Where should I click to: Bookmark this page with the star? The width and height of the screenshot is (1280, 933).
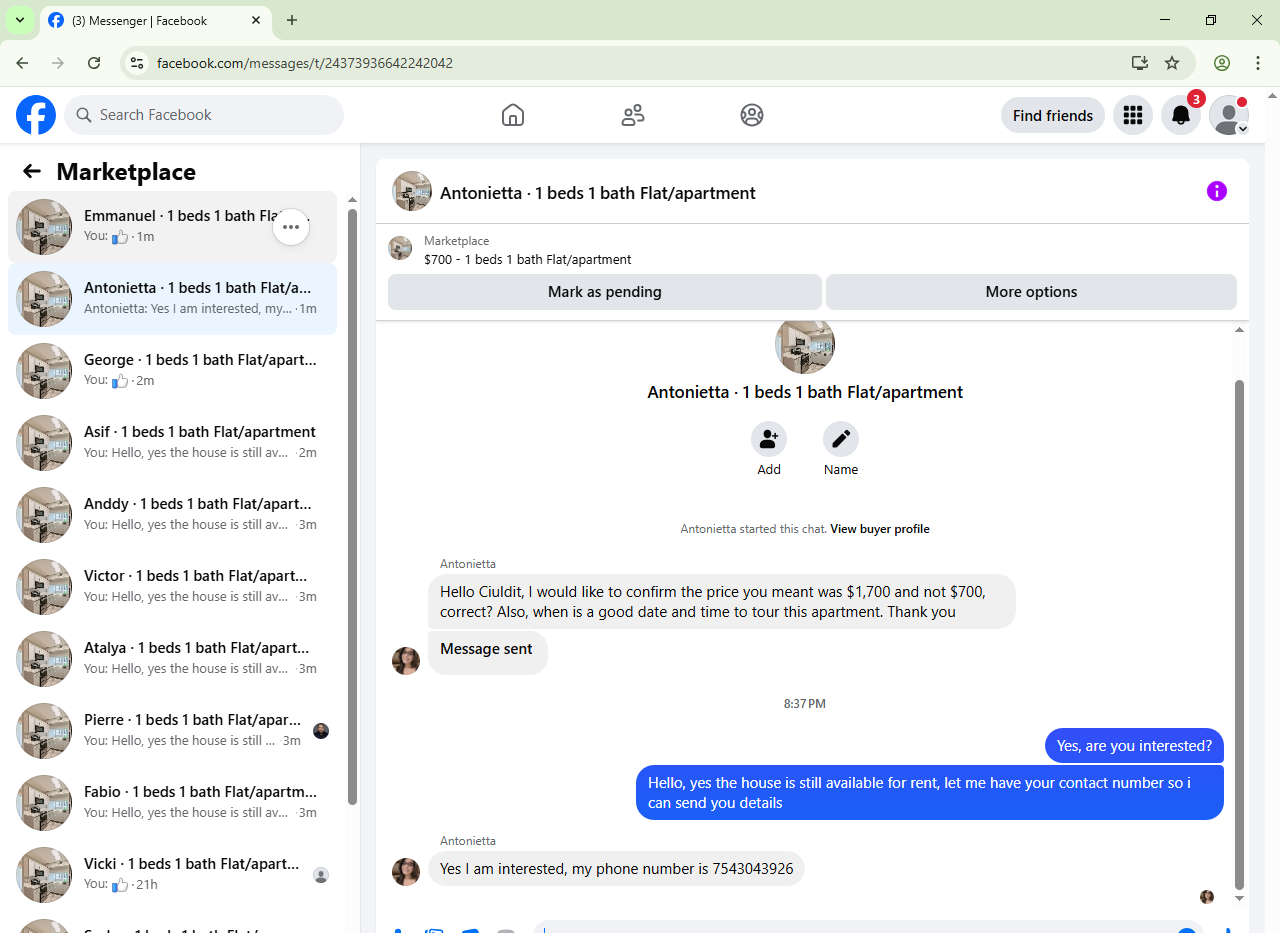point(1172,63)
